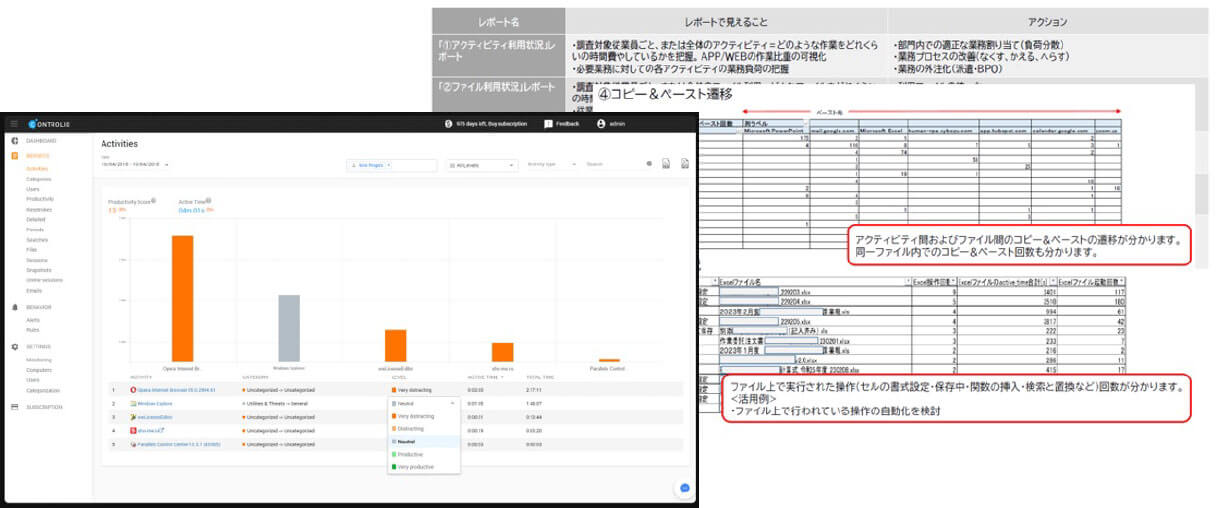
Task: Open the sho-me.ru activity link
Action: (149, 431)
